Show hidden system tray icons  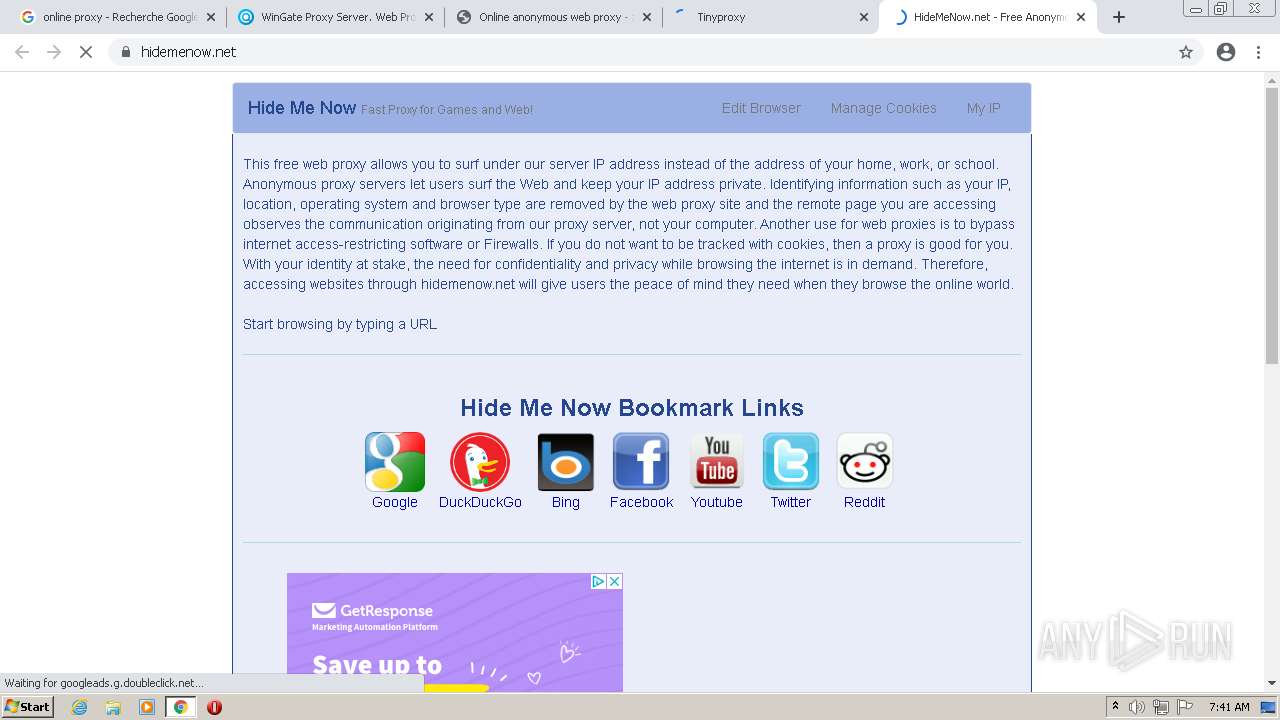[1115, 707]
